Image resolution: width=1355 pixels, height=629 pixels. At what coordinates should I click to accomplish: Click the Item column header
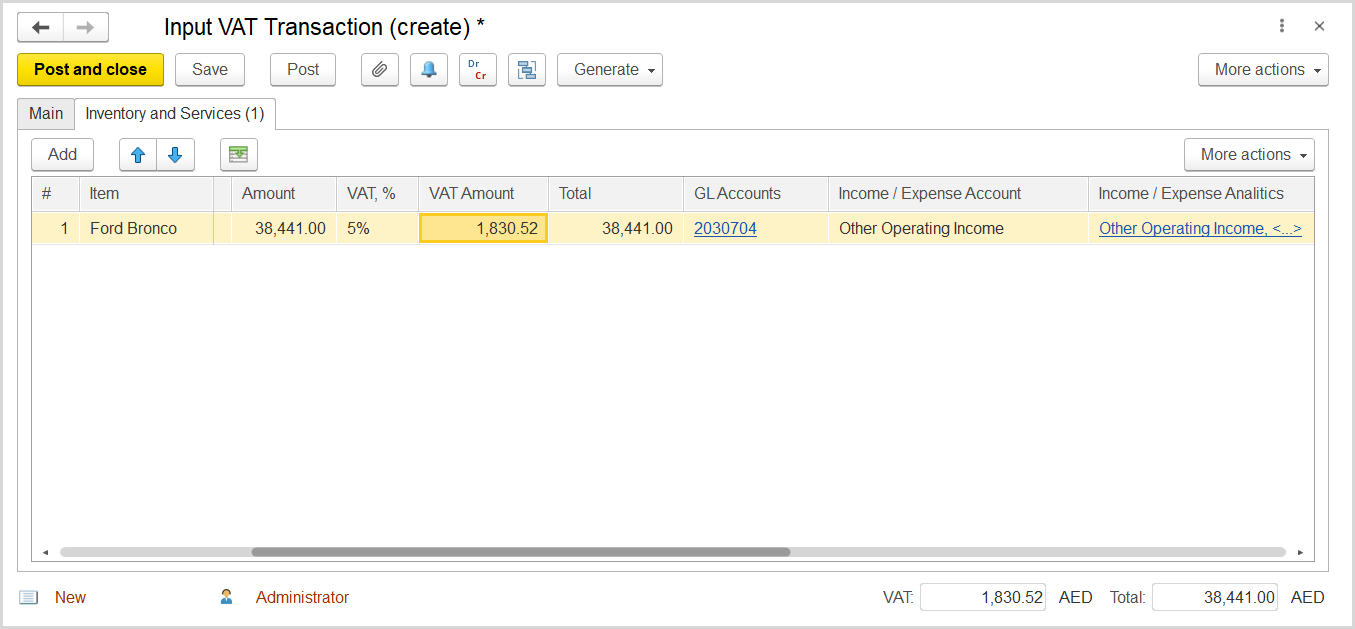[146, 194]
